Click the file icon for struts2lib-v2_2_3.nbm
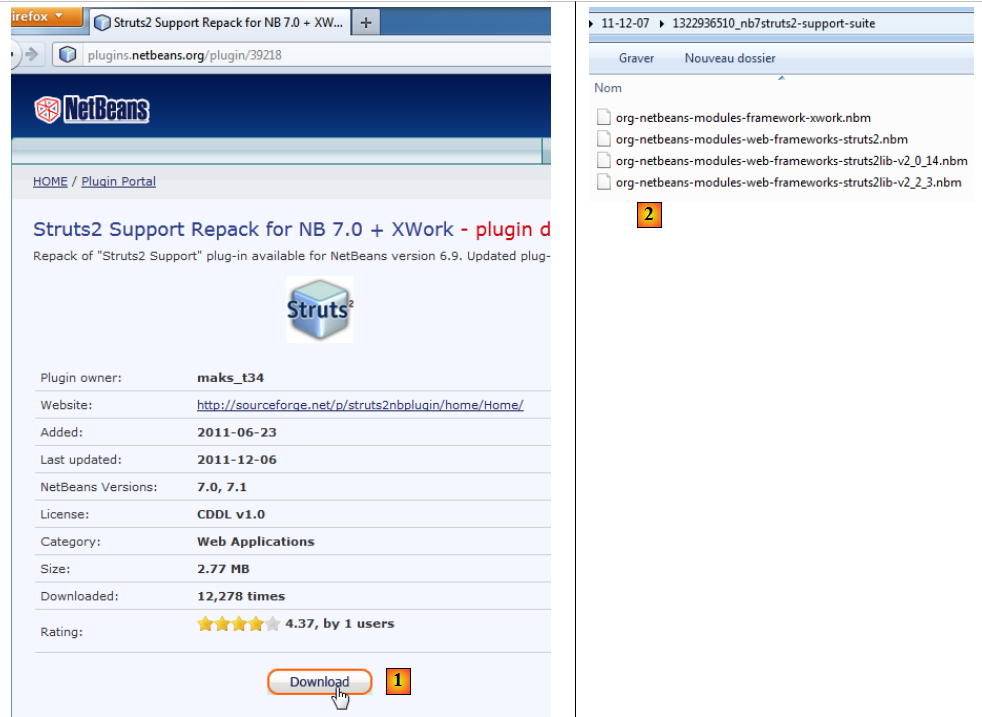 tap(603, 182)
